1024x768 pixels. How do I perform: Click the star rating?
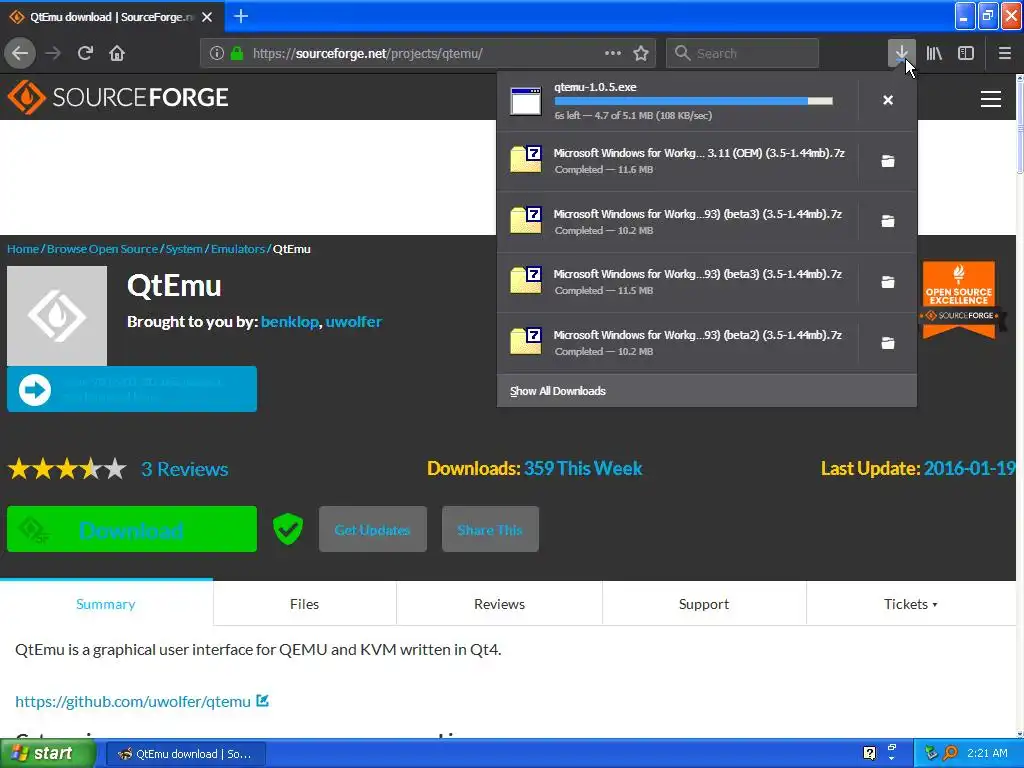pos(67,469)
